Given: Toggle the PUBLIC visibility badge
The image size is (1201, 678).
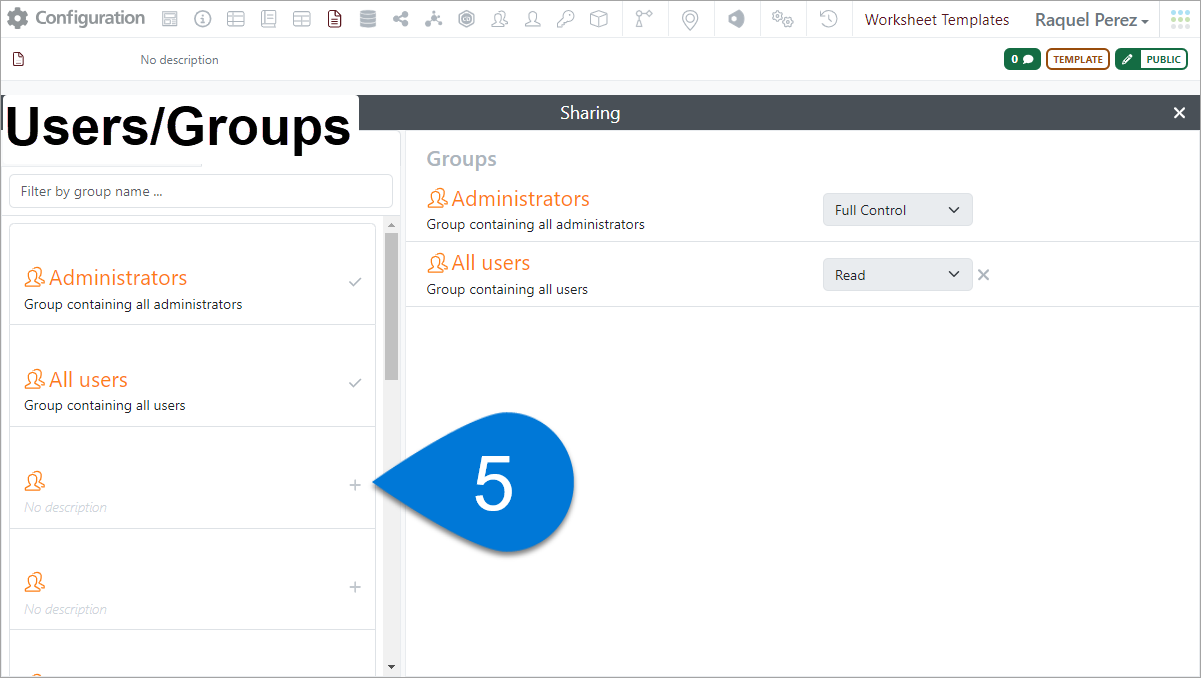Looking at the screenshot, I should click(1151, 58).
